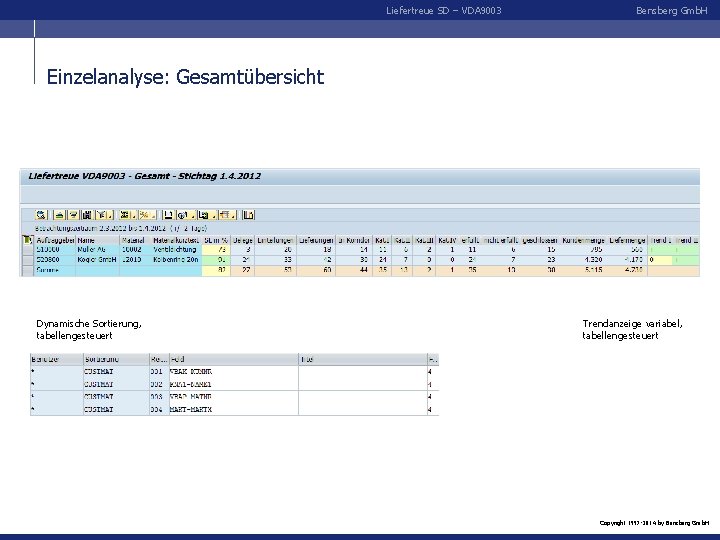Click the nicht erfüllt column header
The height and width of the screenshot is (540, 720).
tap(501, 240)
